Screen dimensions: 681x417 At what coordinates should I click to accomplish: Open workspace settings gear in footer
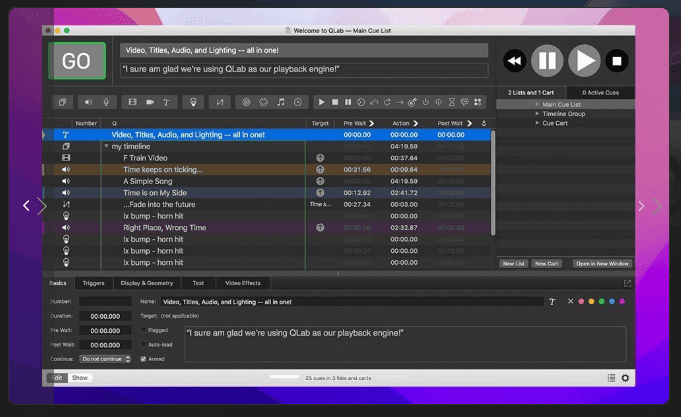pos(625,378)
